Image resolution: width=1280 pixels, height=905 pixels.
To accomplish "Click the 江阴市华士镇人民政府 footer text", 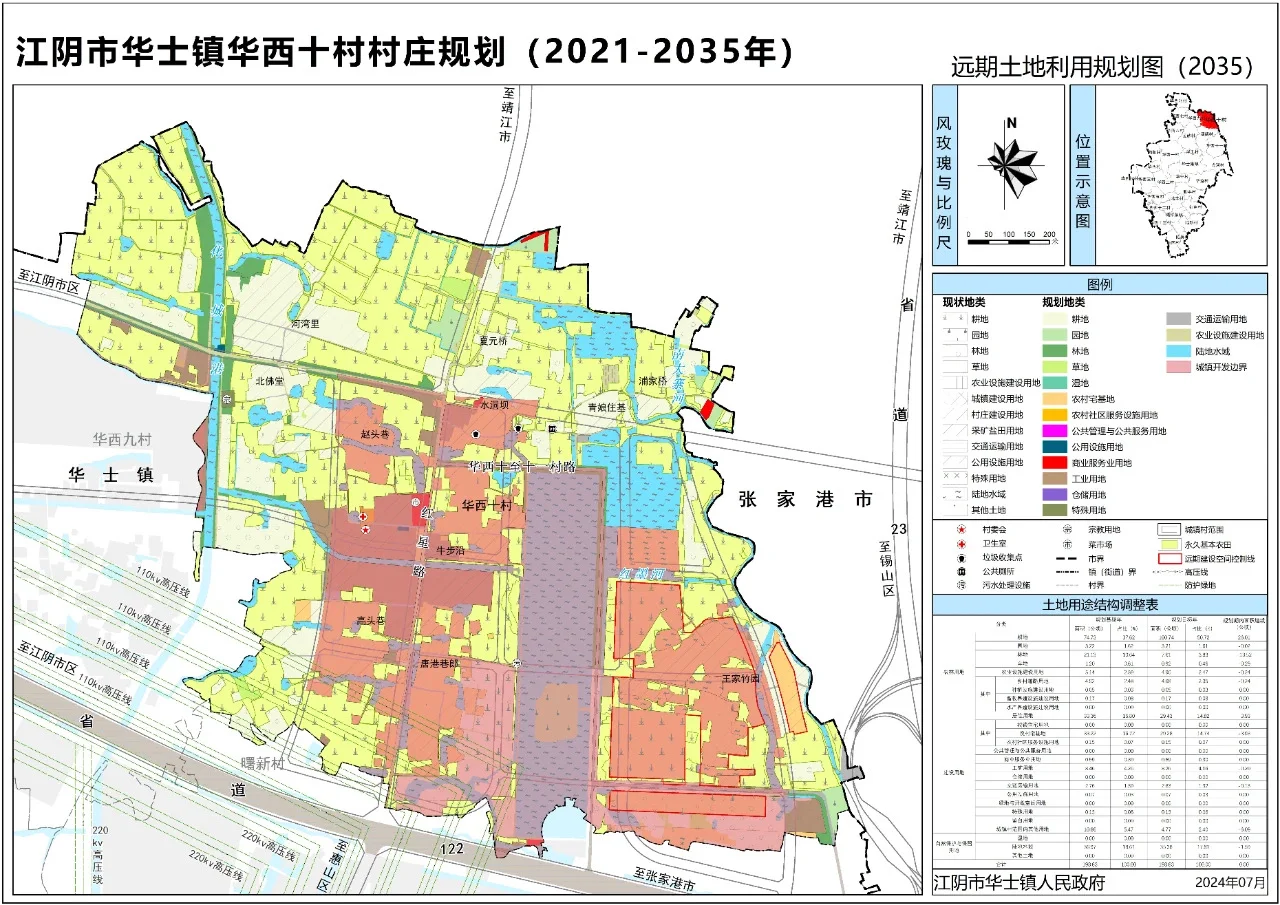I will click(x=1018, y=884).
